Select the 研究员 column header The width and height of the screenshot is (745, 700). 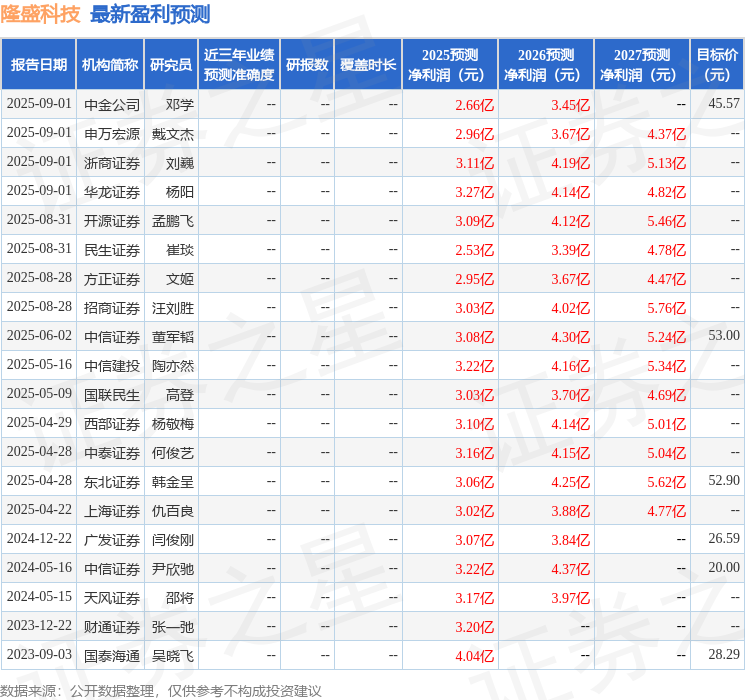click(x=171, y=65)
